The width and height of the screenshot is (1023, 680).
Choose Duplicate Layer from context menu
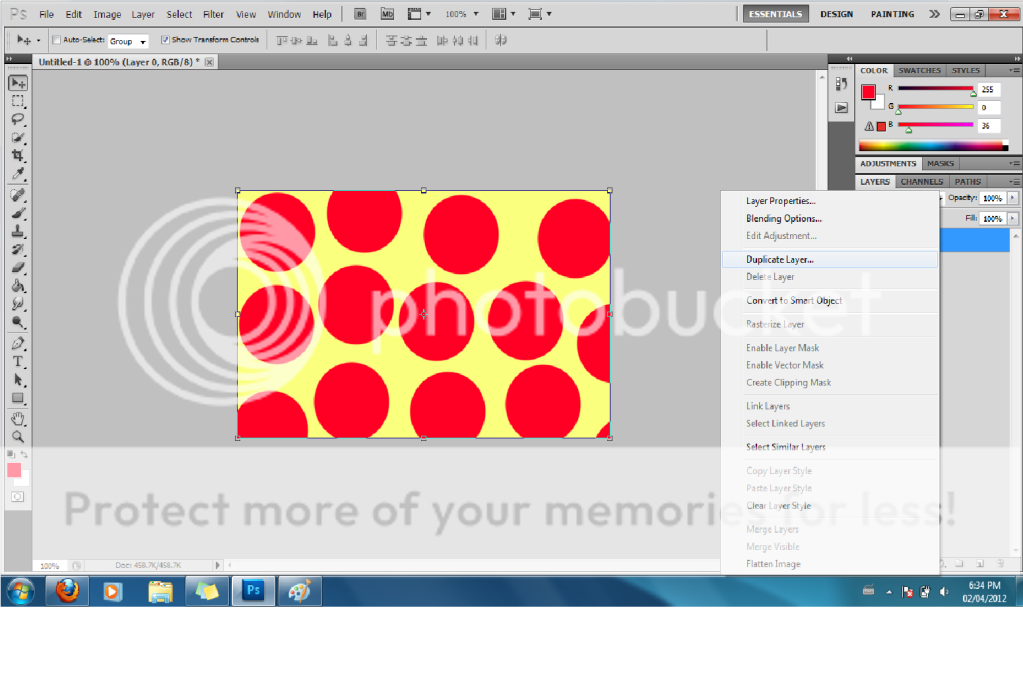780,260
